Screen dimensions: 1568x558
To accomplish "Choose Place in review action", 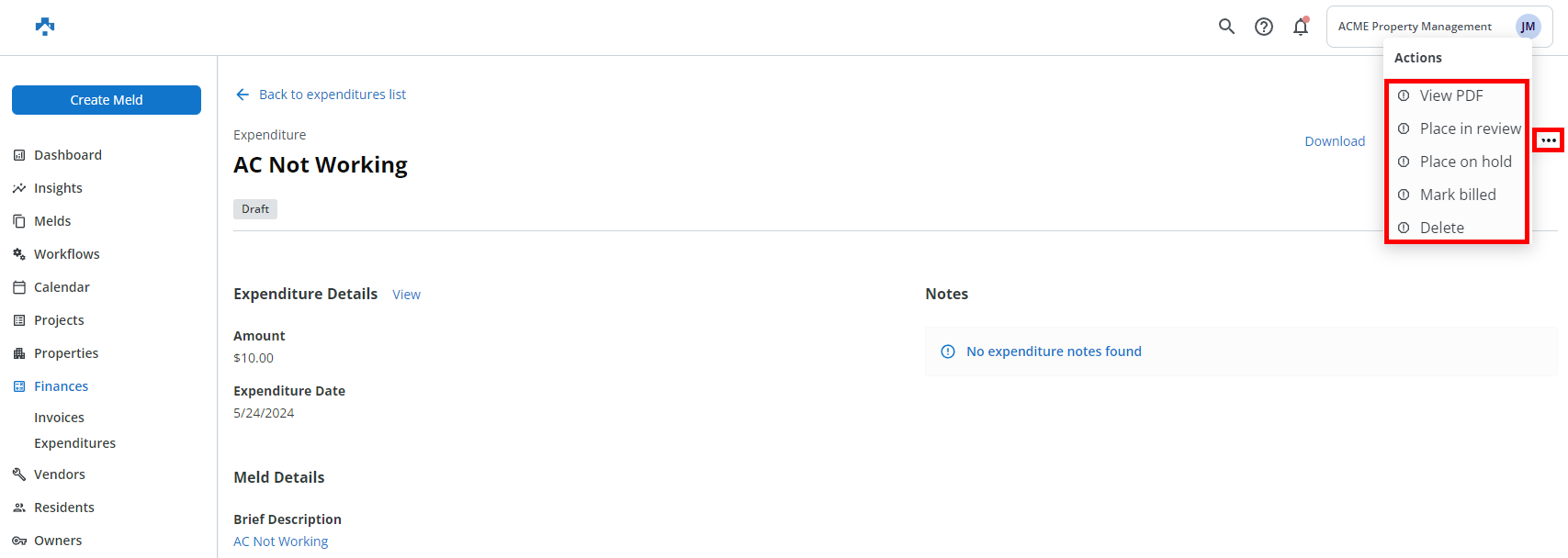I will click(1470, 128).
